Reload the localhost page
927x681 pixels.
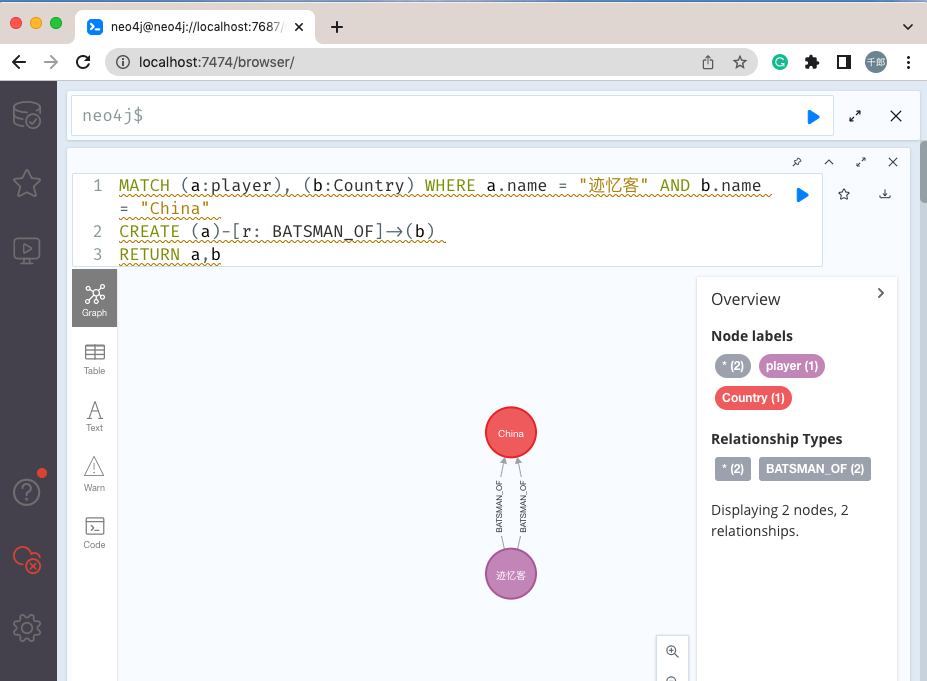(x=83, y=62)
